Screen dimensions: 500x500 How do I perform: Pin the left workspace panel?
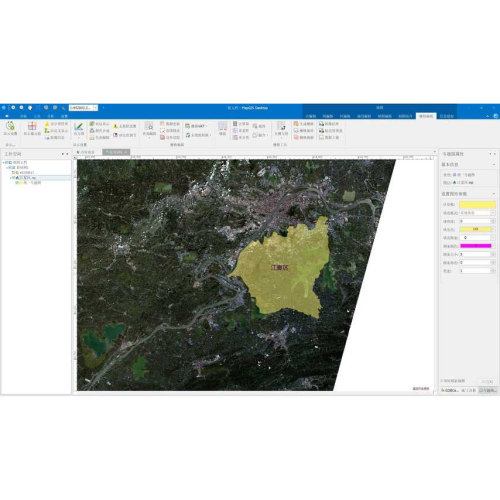click(x=63, y=154)
